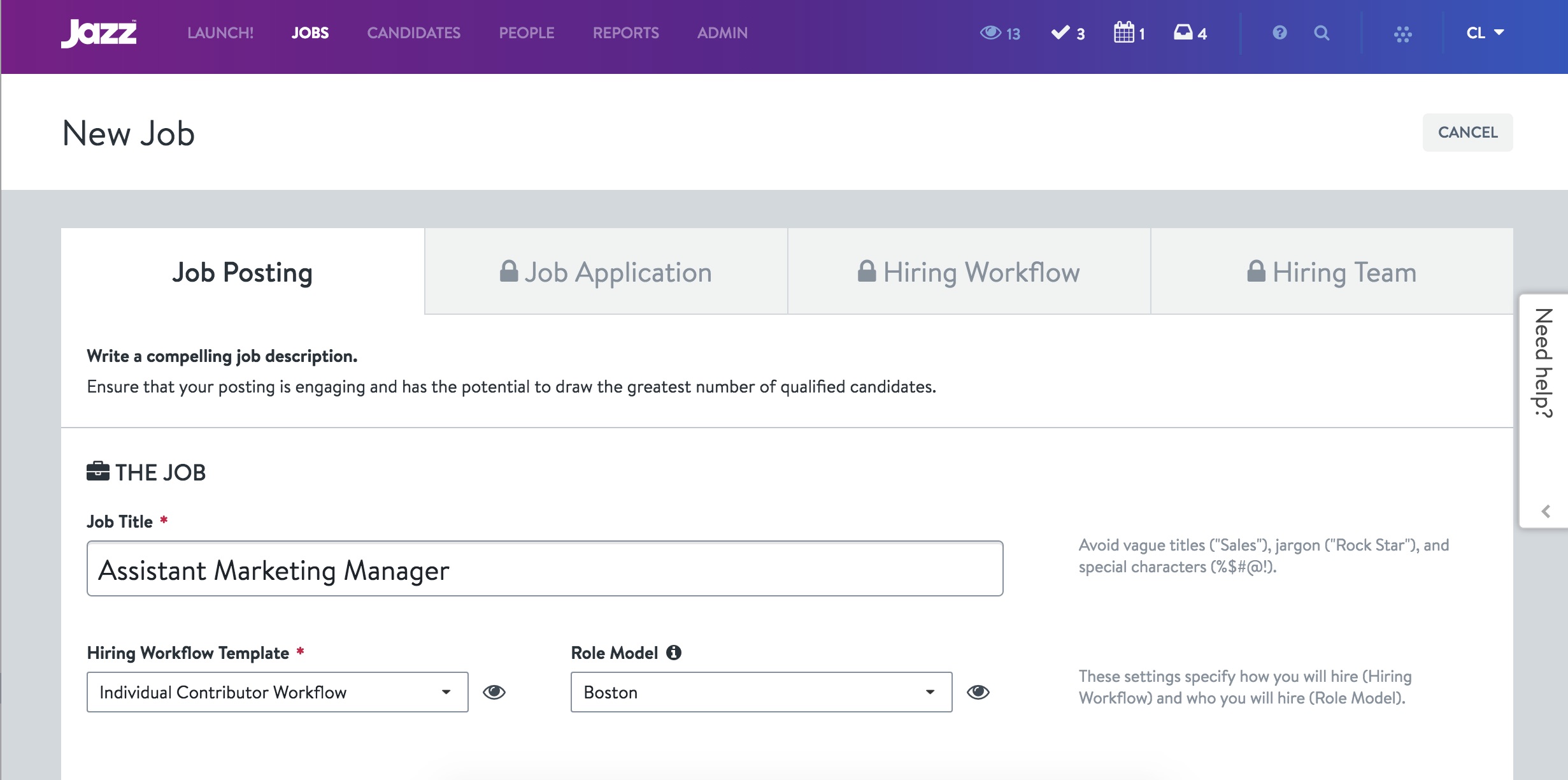Open the inbox icon showing 4
The height and width of the screenshot is (780, 1568).
click(1190, 33)
